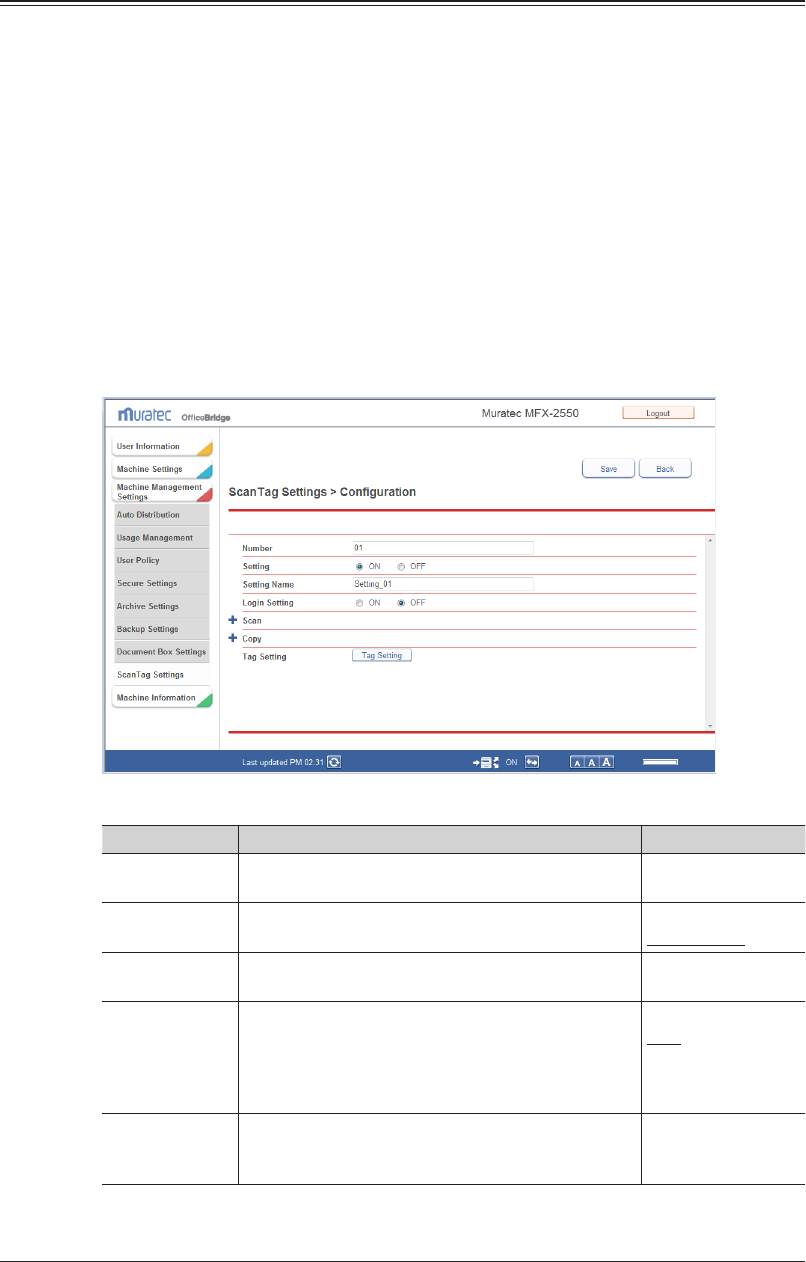Click the Back button
The width and height of the screenshot is (806, 1262).
click(x=665, y=469)
